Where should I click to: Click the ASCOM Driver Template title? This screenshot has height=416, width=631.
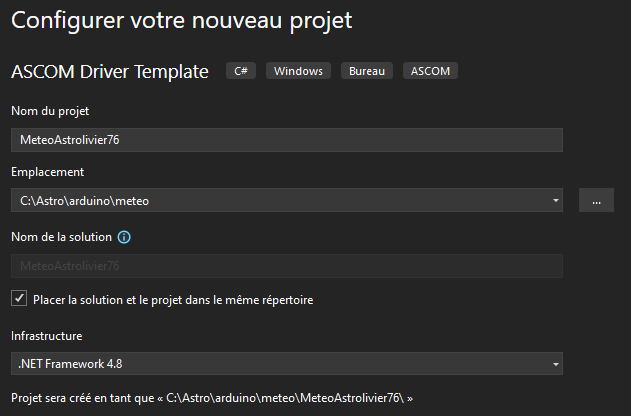109,71
